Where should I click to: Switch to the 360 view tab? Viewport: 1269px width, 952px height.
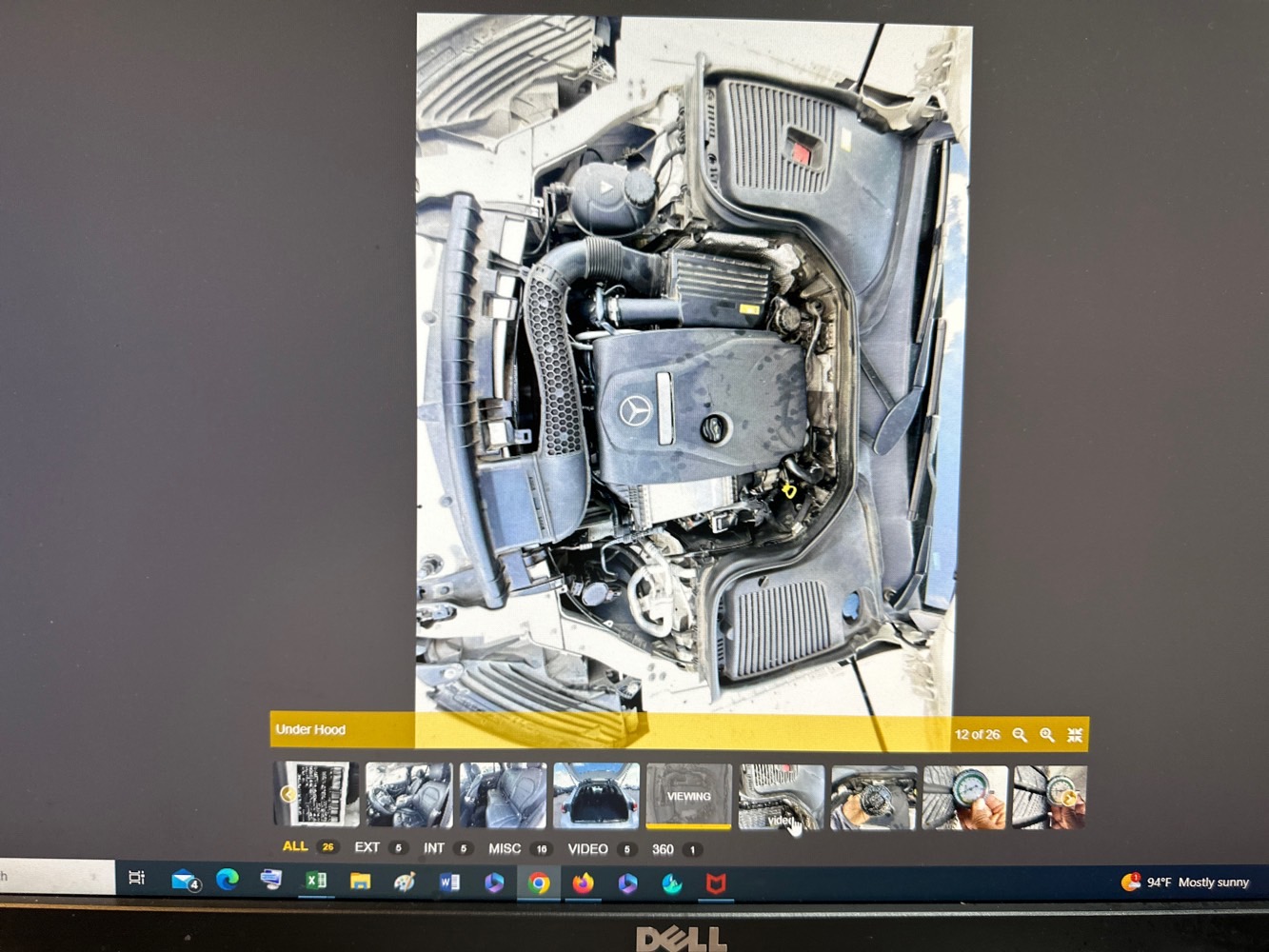click(x=676, y=849)
